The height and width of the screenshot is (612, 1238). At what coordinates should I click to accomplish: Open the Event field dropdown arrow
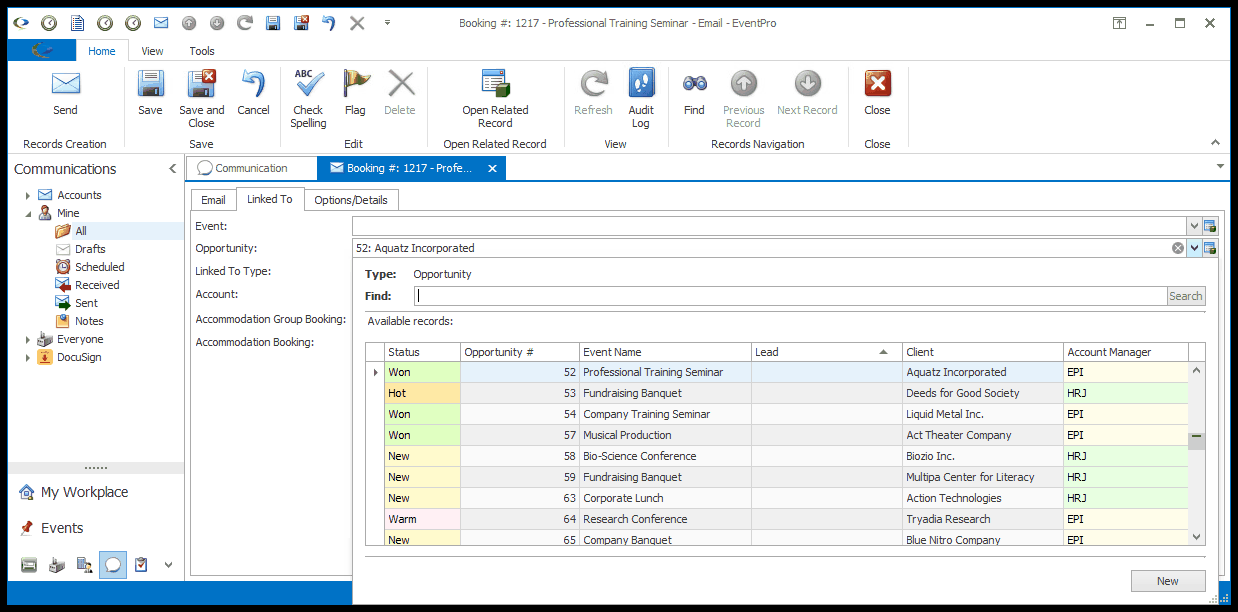[x=1194, y=226]
